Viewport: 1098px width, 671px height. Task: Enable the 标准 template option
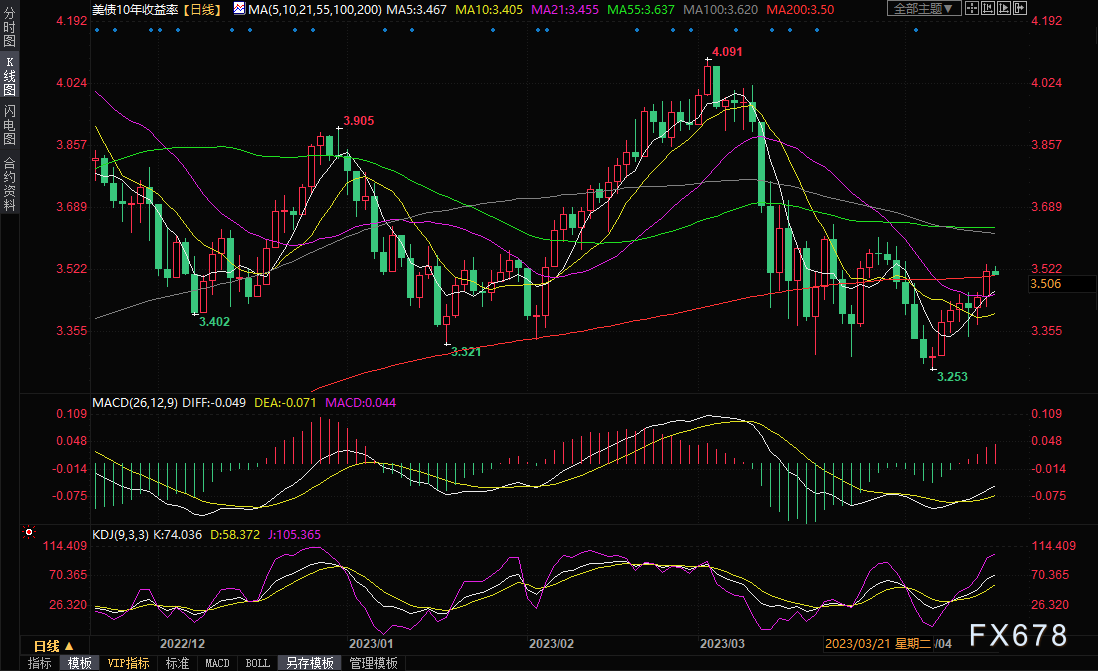pos(177,663)
